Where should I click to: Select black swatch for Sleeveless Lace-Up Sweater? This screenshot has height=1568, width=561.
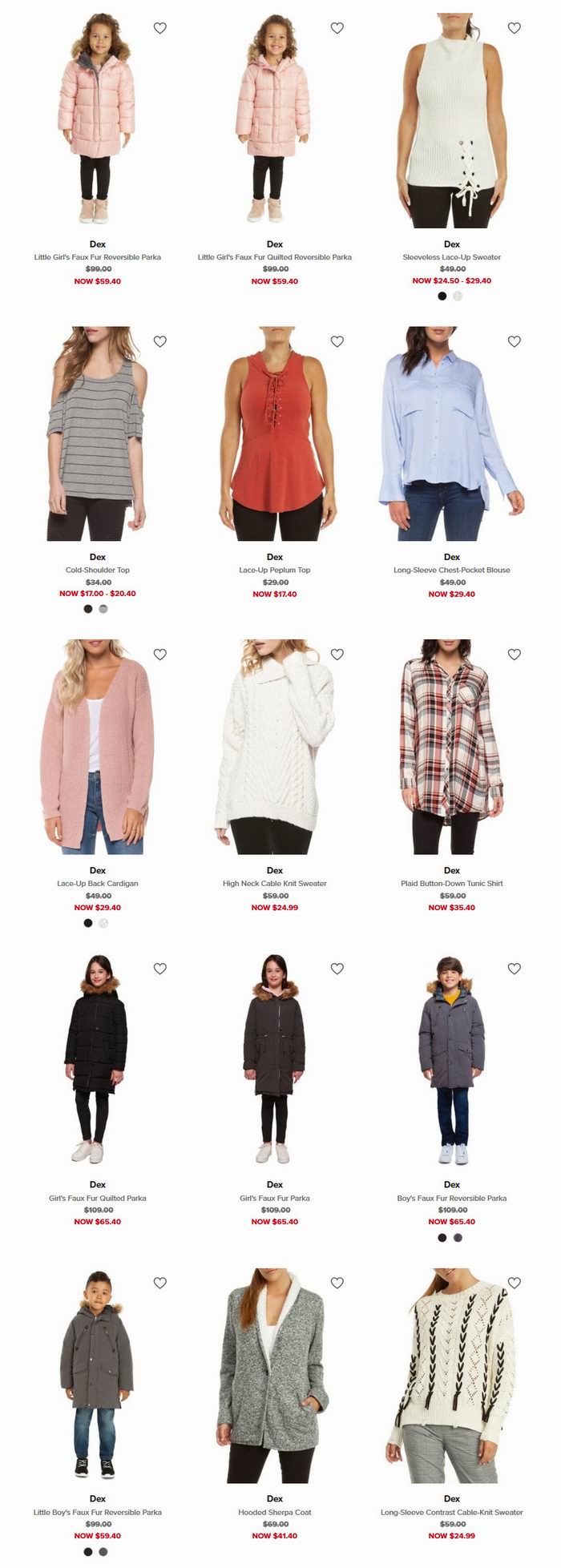(442, 296)
